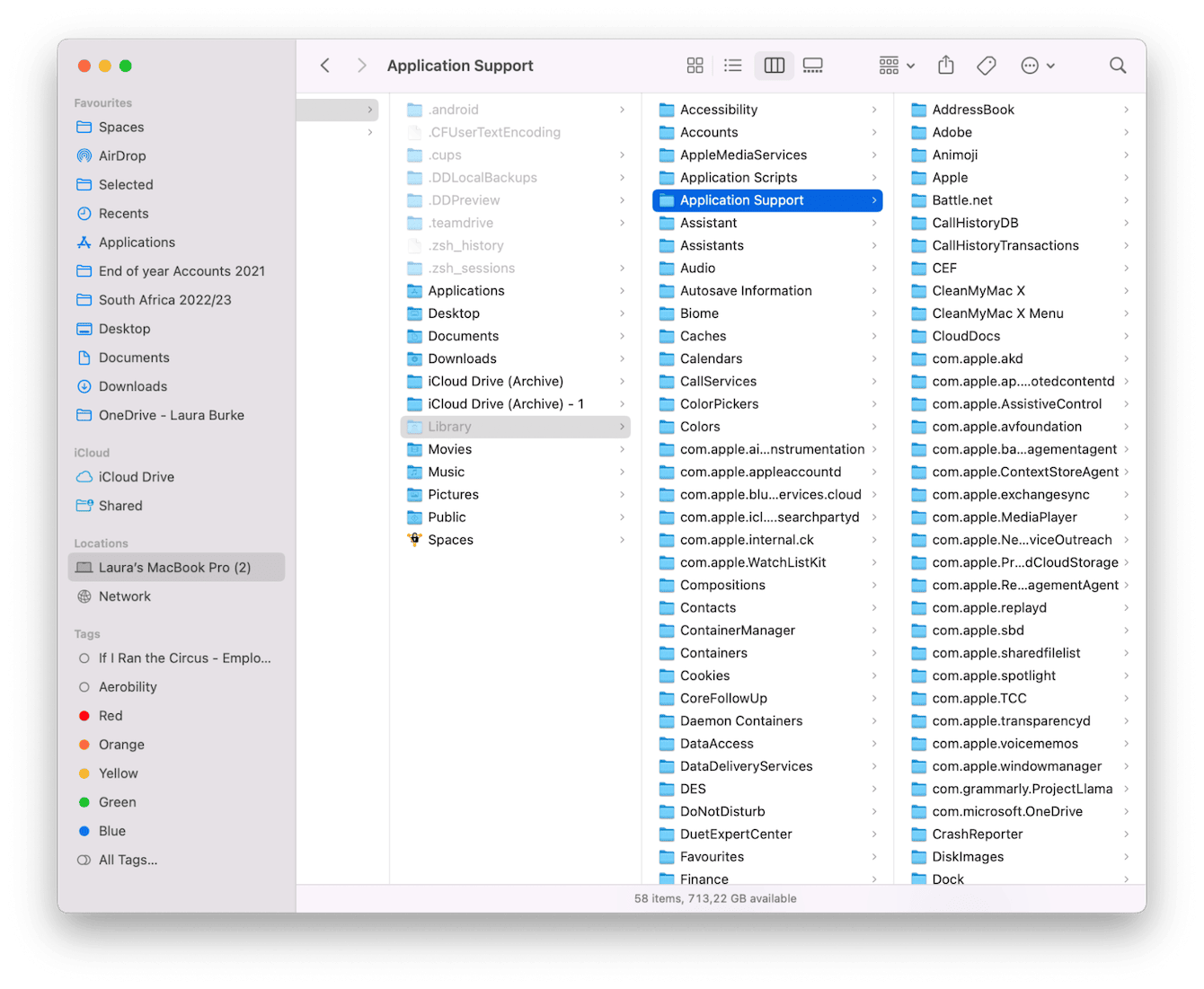The height and width of the screenshot is (989, 1204).
Task: Toggle icon grid view
Action: [x=695, y=65]
